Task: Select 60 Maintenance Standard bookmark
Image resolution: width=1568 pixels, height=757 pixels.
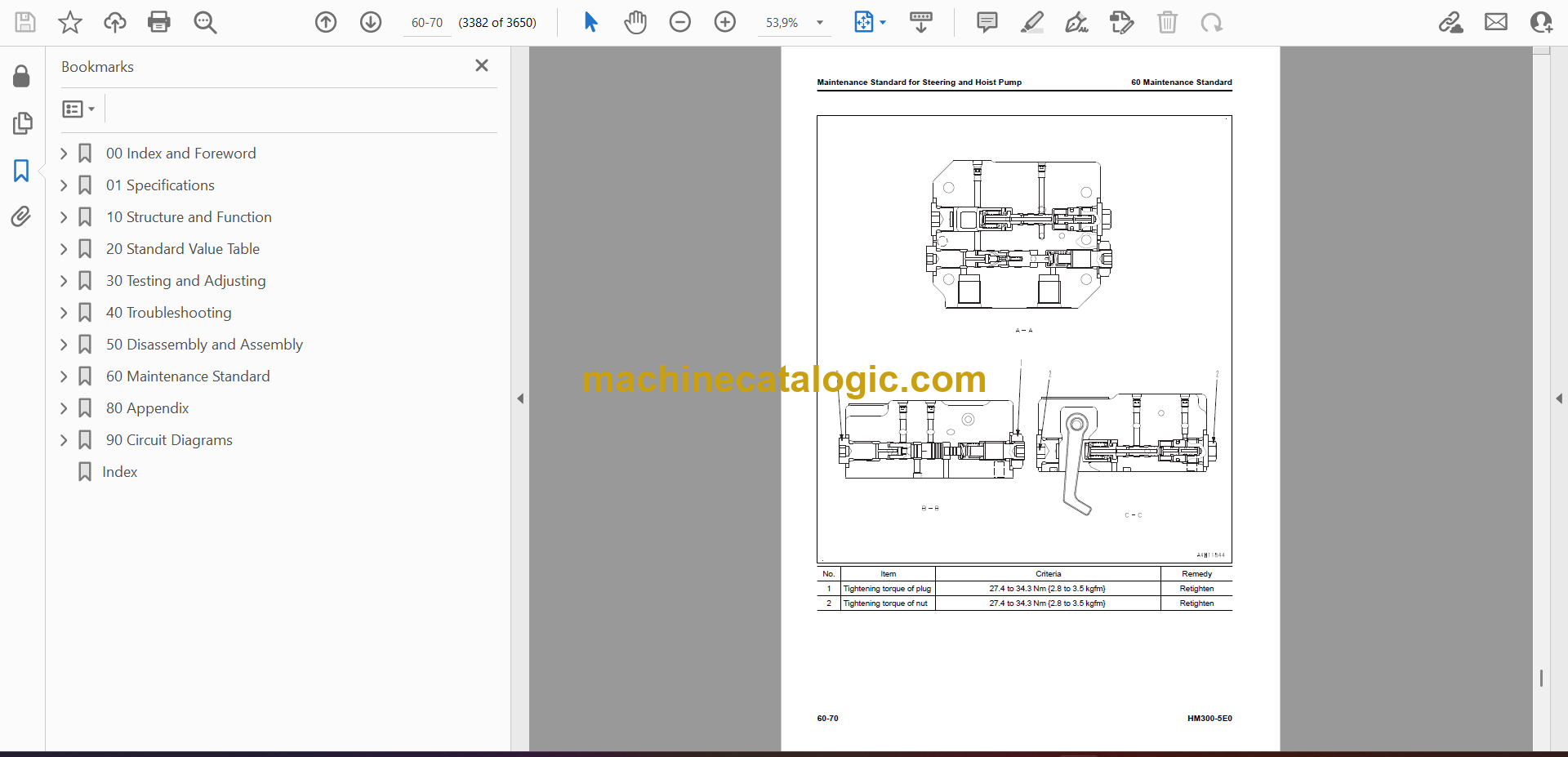Action: click(x=188, y=376)
